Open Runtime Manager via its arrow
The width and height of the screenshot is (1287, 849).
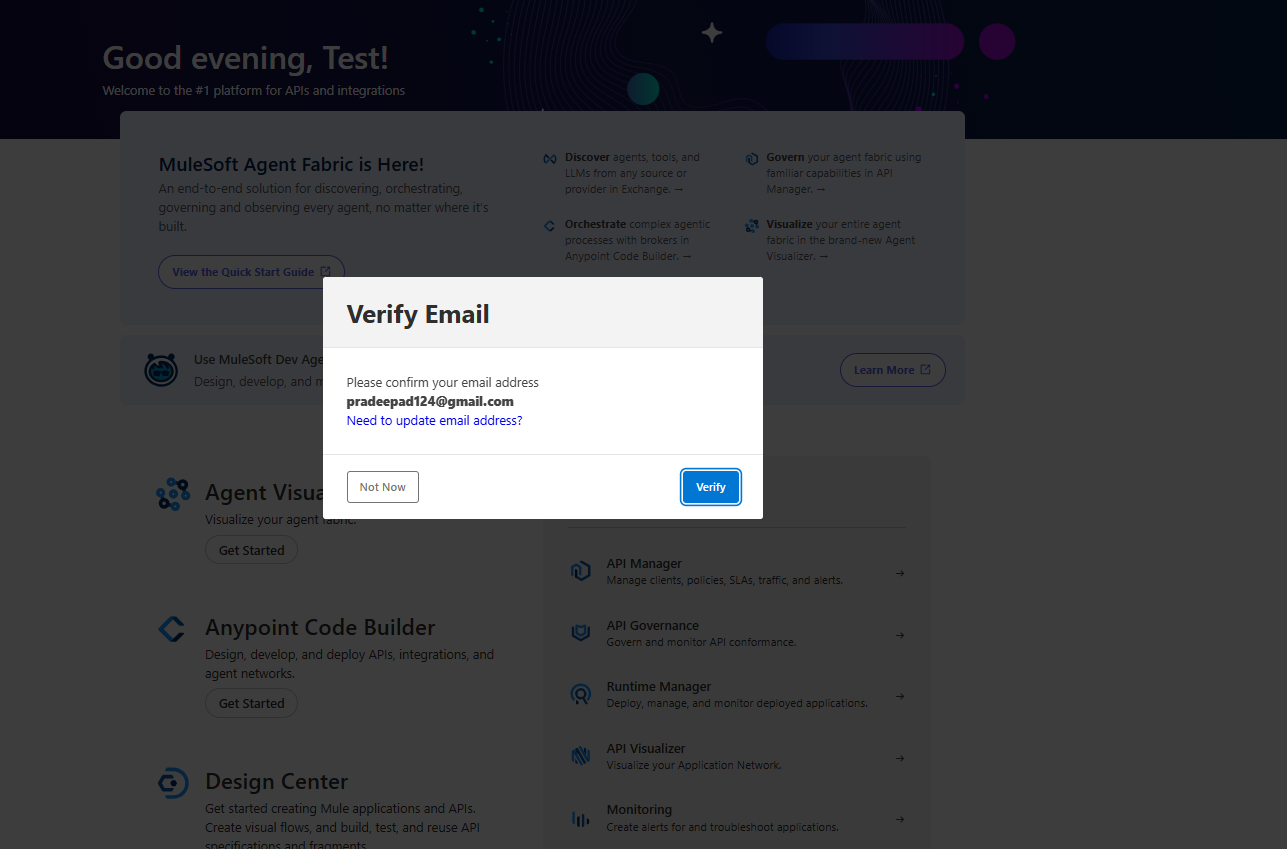(x=900, y=696)
